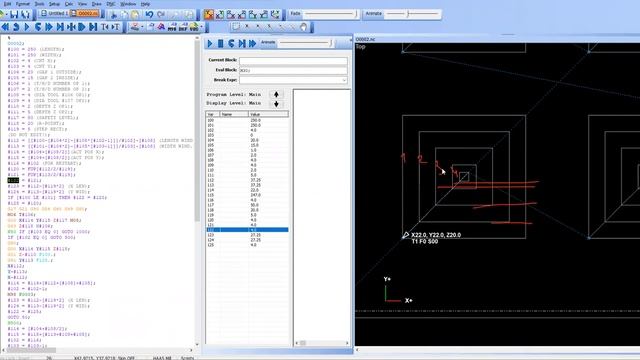The height and width of the screenshot is (360, 640).
Task: Adjust the Fade slider in top toolbar
Action: click(331, 14)
